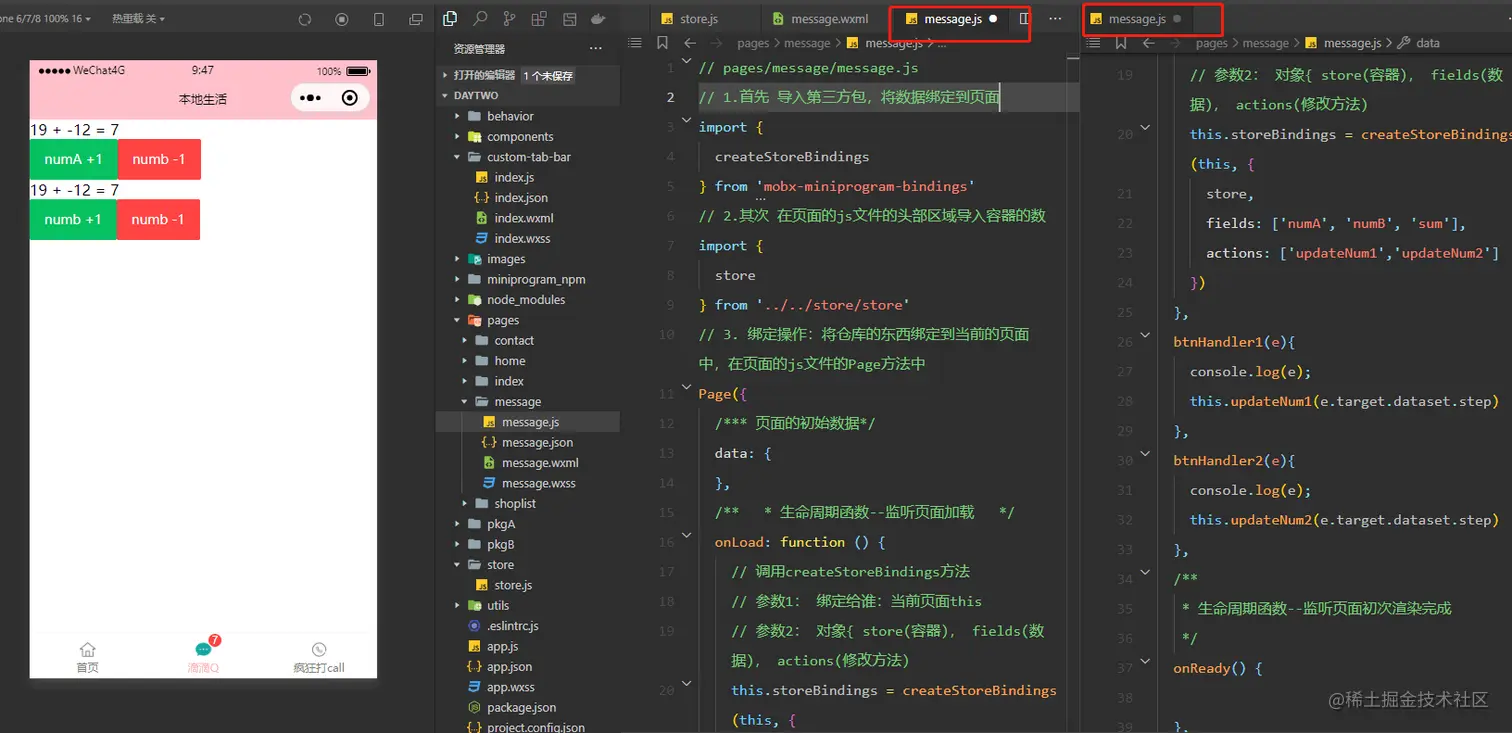This screenshot has height=733, width=1512.
Task: Open package.json in file tree
Action: point(521,707)
